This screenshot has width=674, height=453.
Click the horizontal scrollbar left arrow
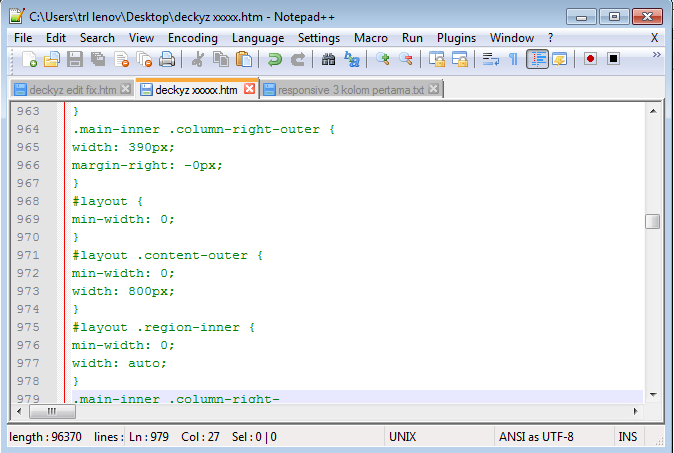pos(19,411)
